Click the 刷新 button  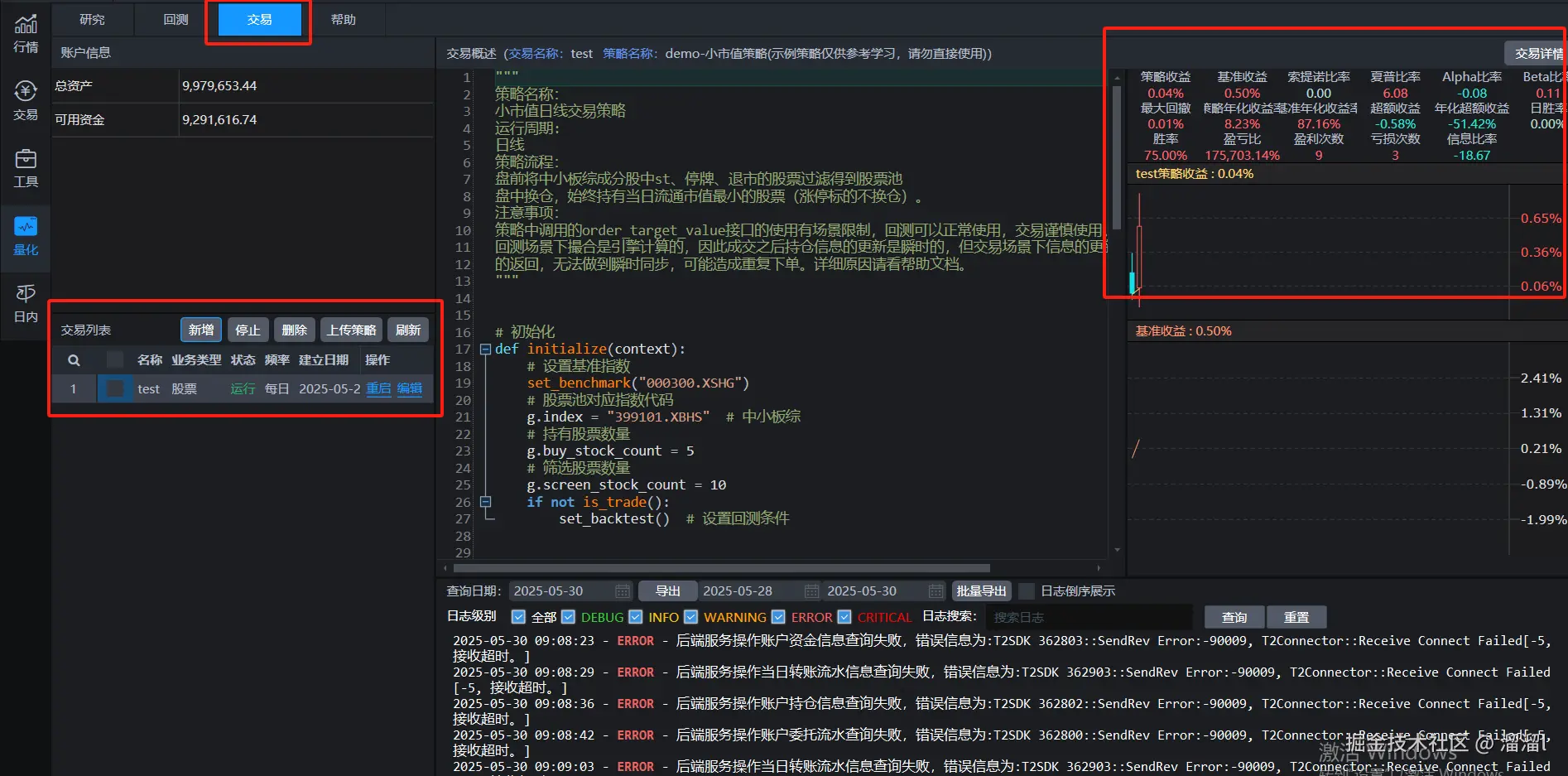point(408,330)
